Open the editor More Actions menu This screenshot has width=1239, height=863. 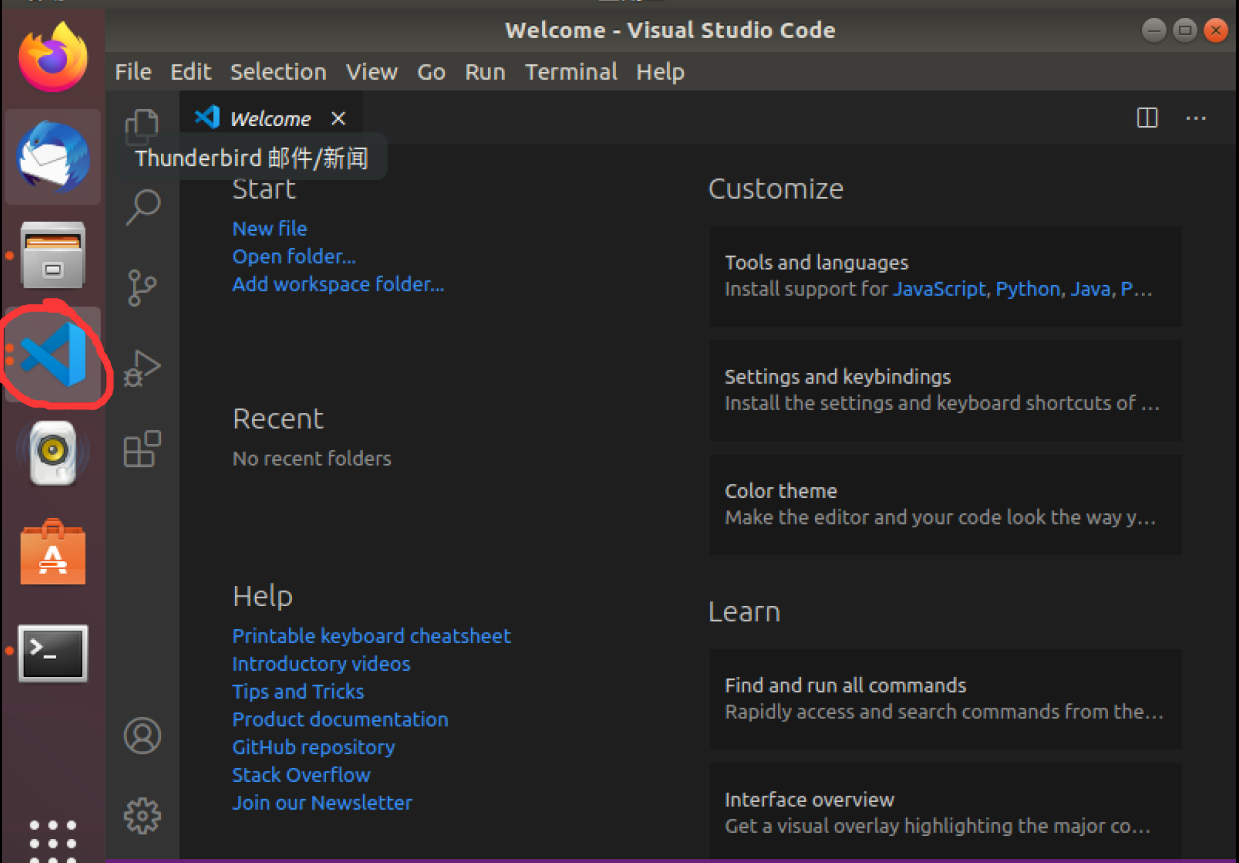pyautogui.click(x=1196, y=118)
